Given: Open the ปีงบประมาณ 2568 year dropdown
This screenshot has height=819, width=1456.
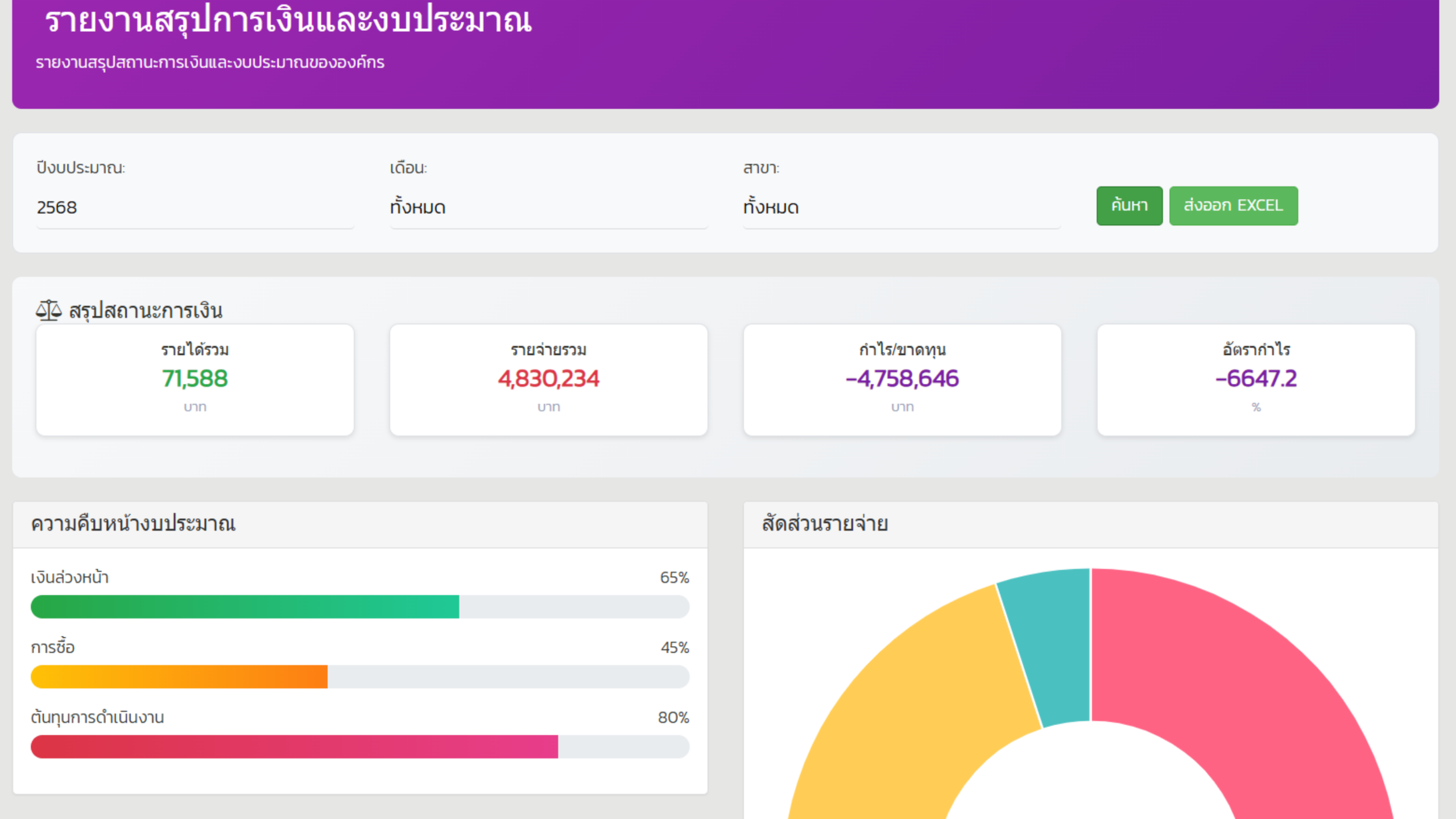Looking at the screenshot, I should click(x=195, y=208).
